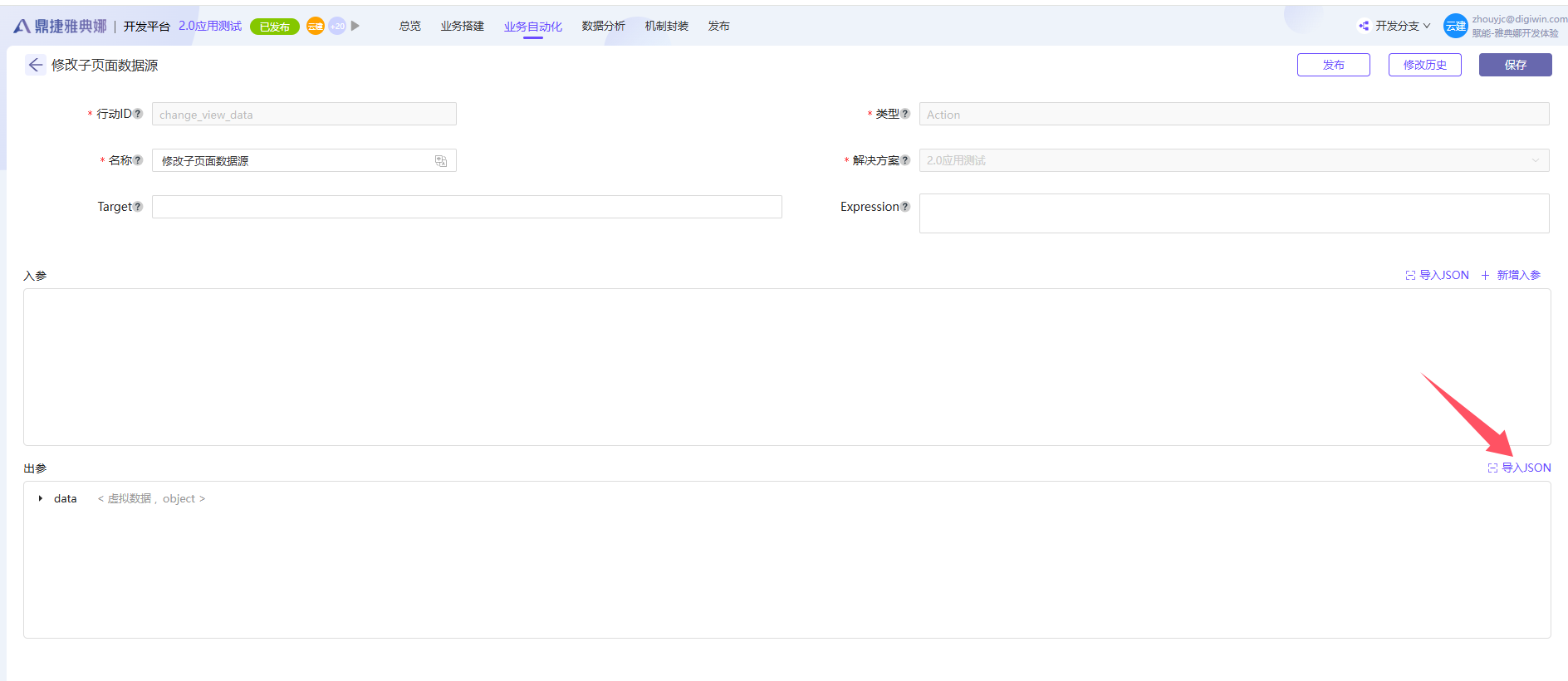Click the help icon beside 解决方案
1568x681 pixels.
pyautogui.click(x=905, y=160)
